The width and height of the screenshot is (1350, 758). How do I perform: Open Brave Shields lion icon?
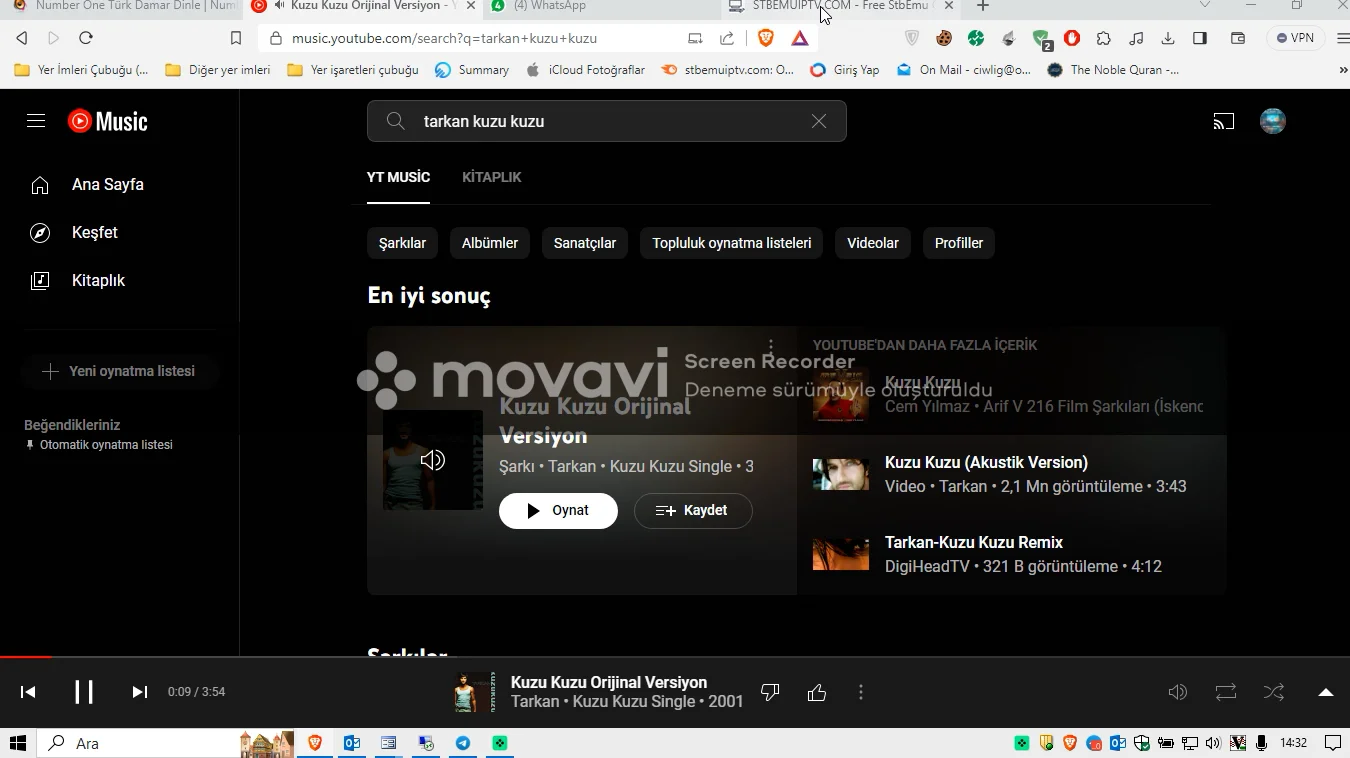[x=766, y=38]
